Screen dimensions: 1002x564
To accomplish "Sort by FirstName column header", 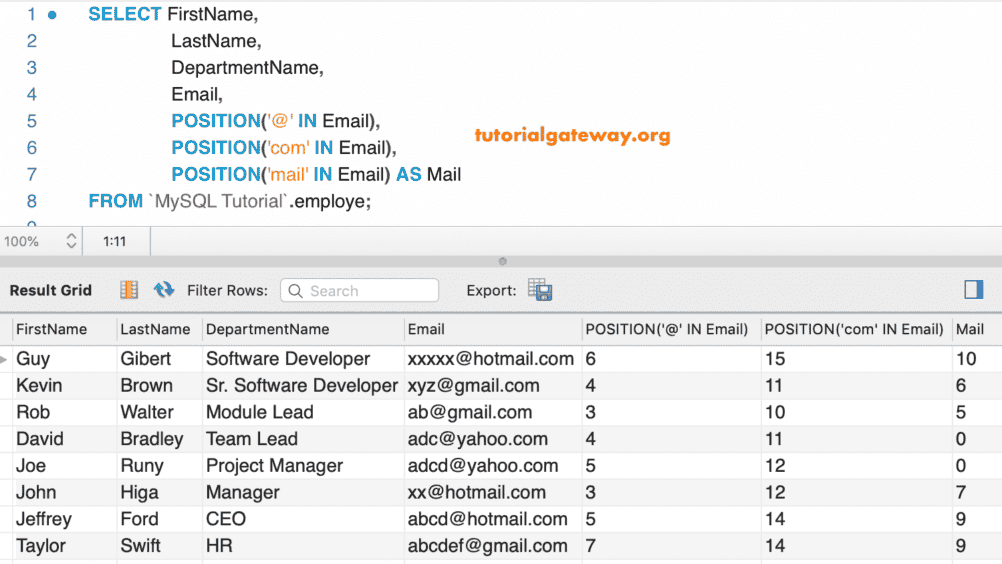I will click(x=51, y=329).
